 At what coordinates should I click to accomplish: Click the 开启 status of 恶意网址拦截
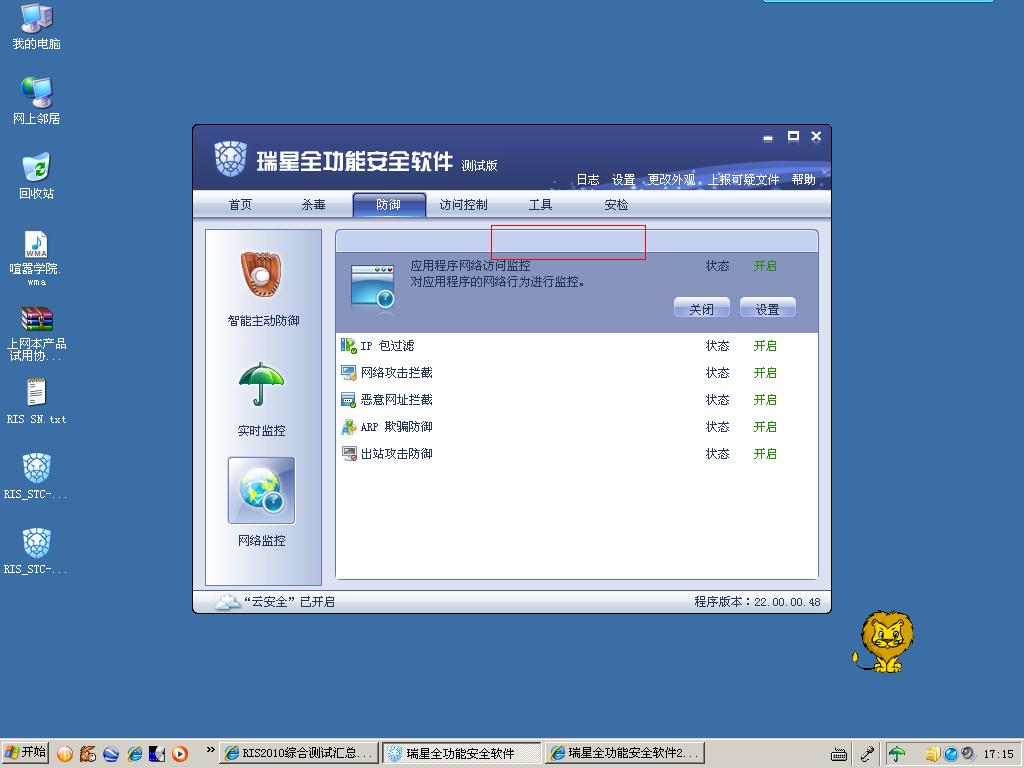click(x=765, y=400)
